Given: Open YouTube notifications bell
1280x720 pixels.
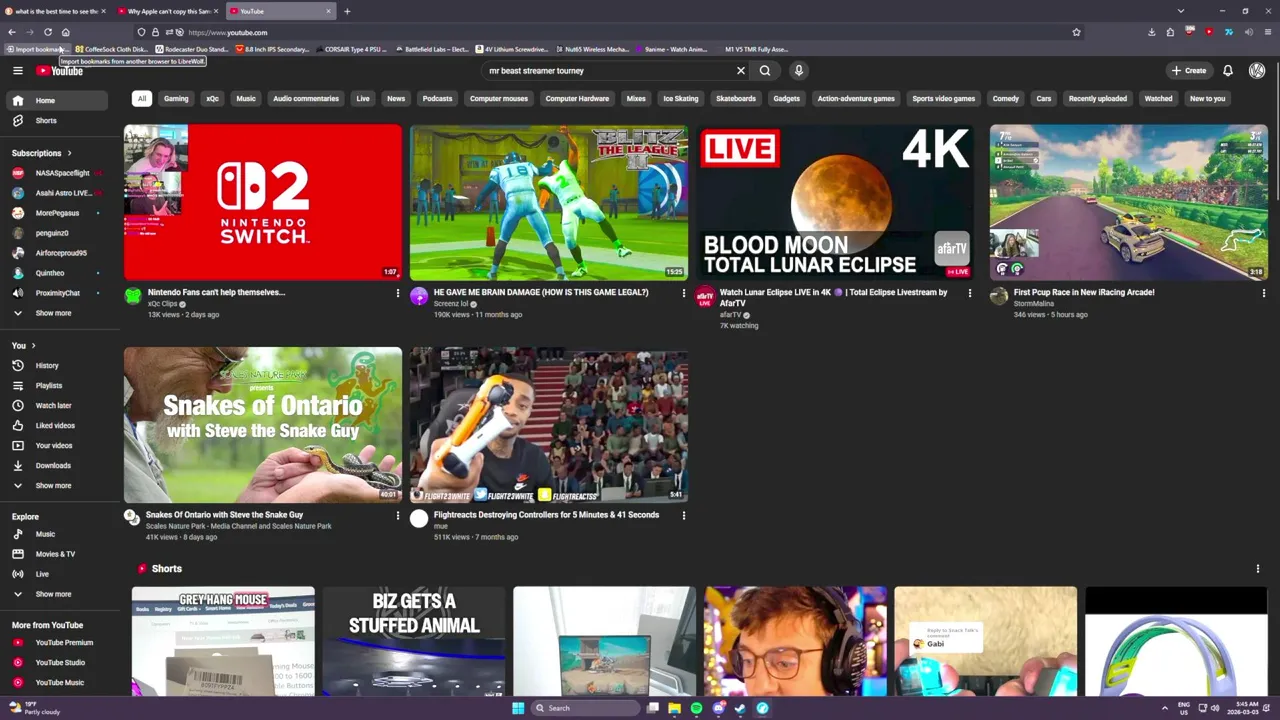Looking at the screenshot, I should click(x=1228, y=71).
